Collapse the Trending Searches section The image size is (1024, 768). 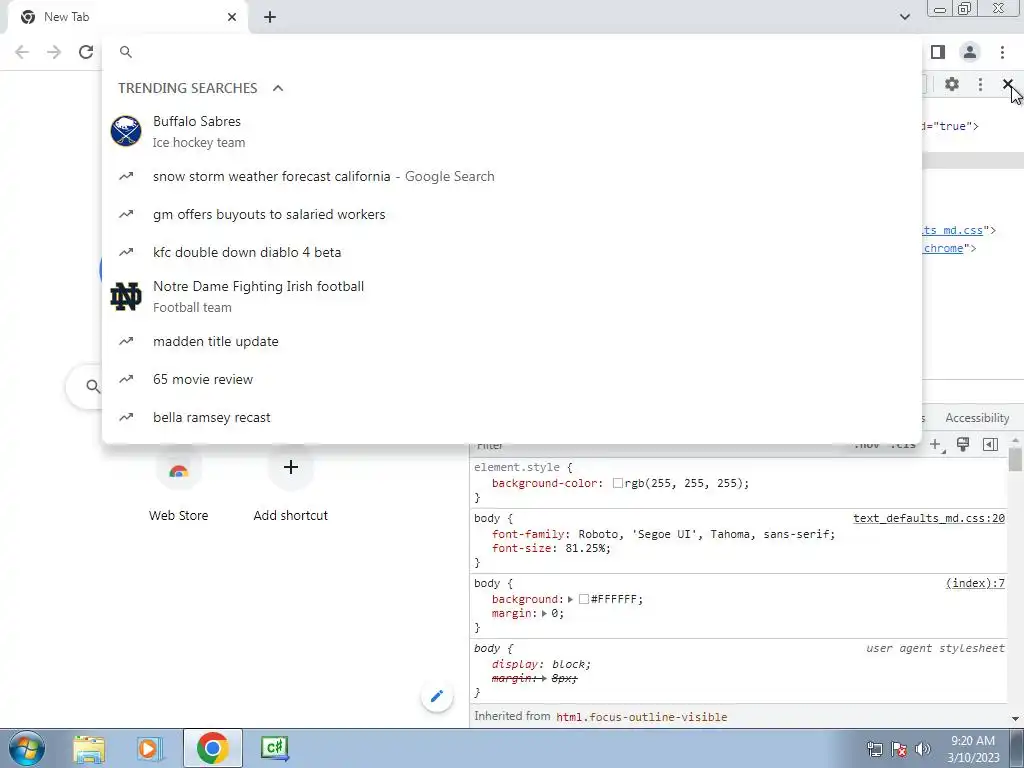pyautogui.click(x=278, y=88)
